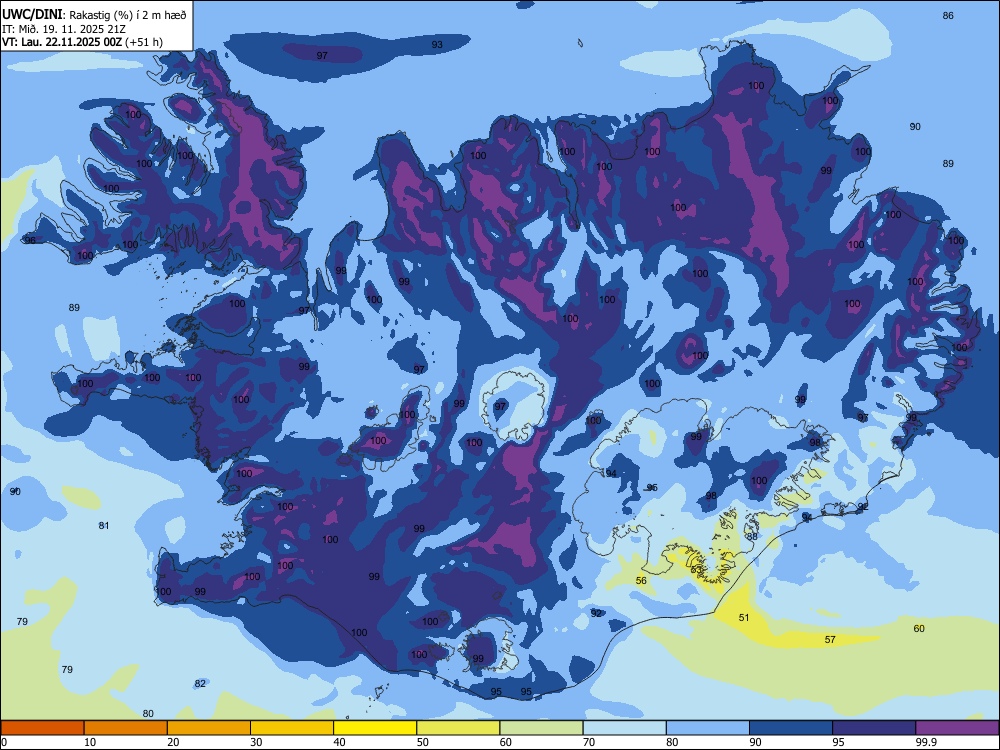The width and height of the screenshot is (1000, 750).
Task: Click the legend tick label 50
Action: (423, 742)
